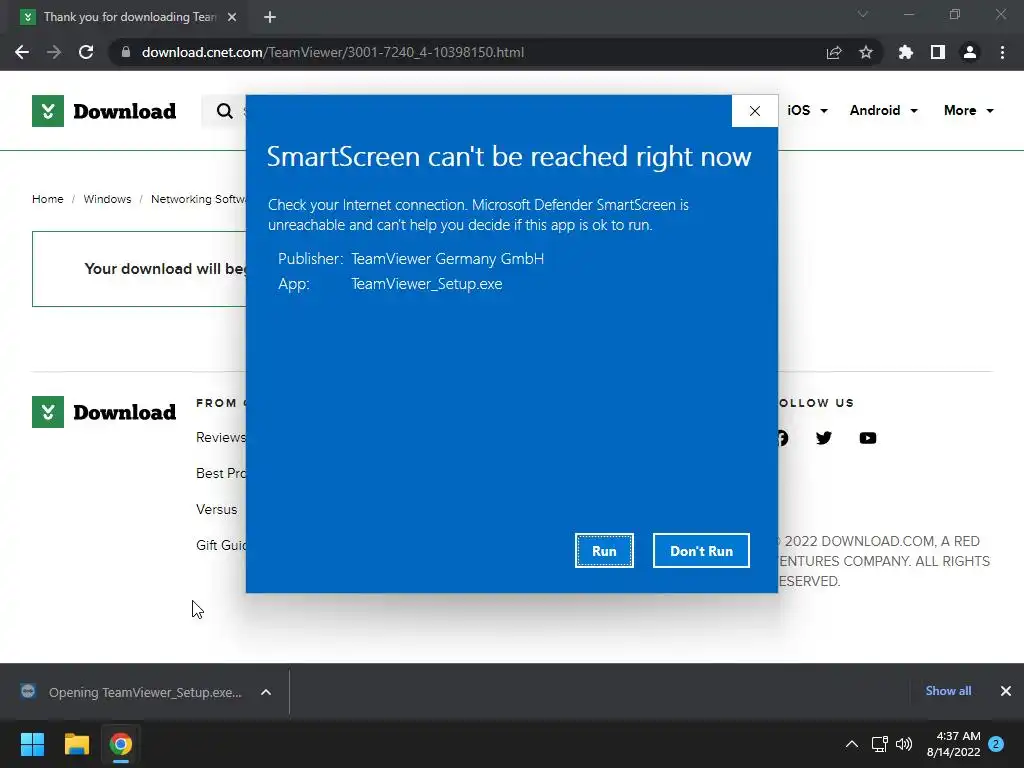Share this page via the share icon
Viewport: 1024px width, 768px height.
click(x=834, y=52)
